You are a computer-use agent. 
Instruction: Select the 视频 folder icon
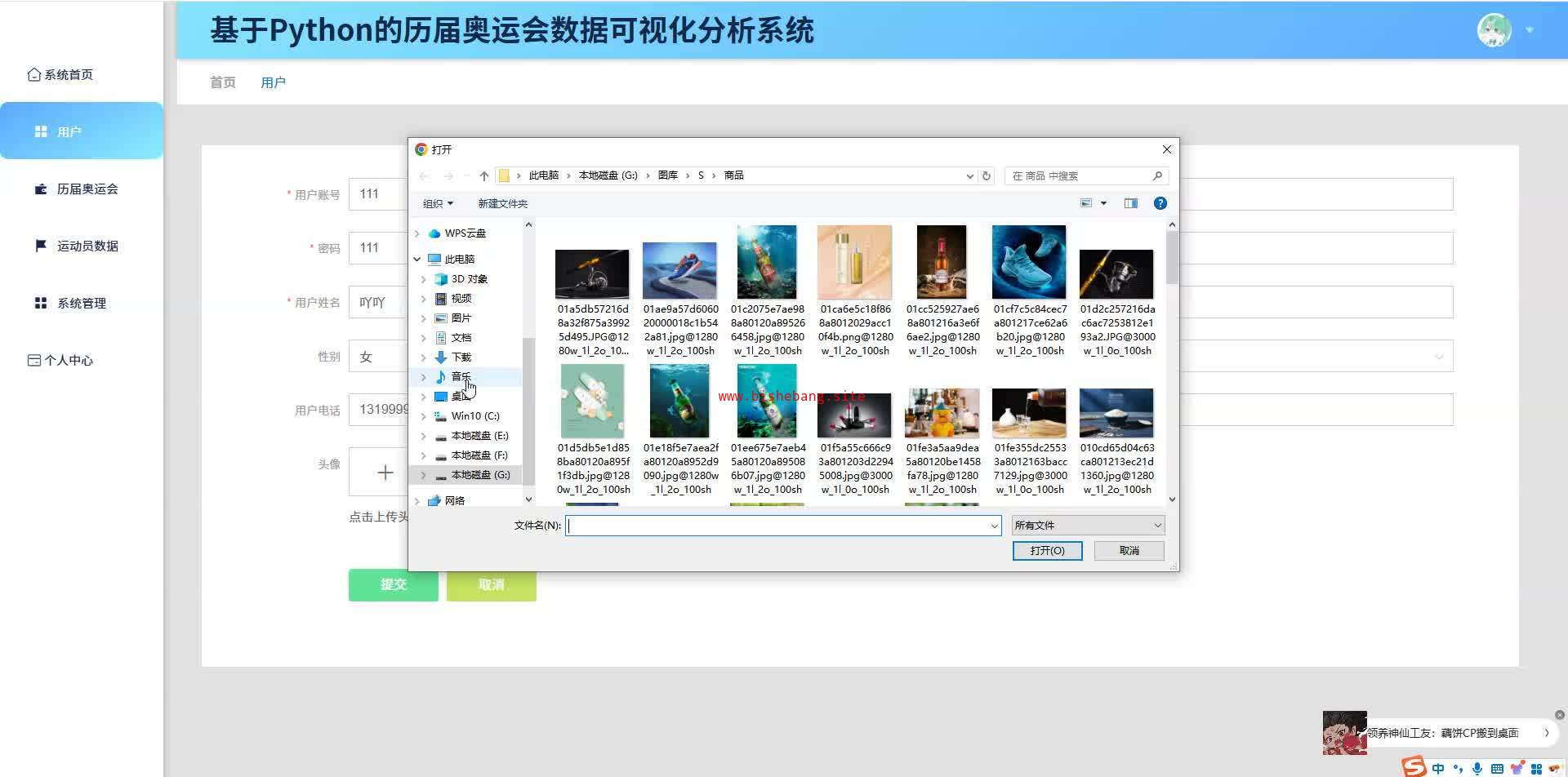pos(441,299)
